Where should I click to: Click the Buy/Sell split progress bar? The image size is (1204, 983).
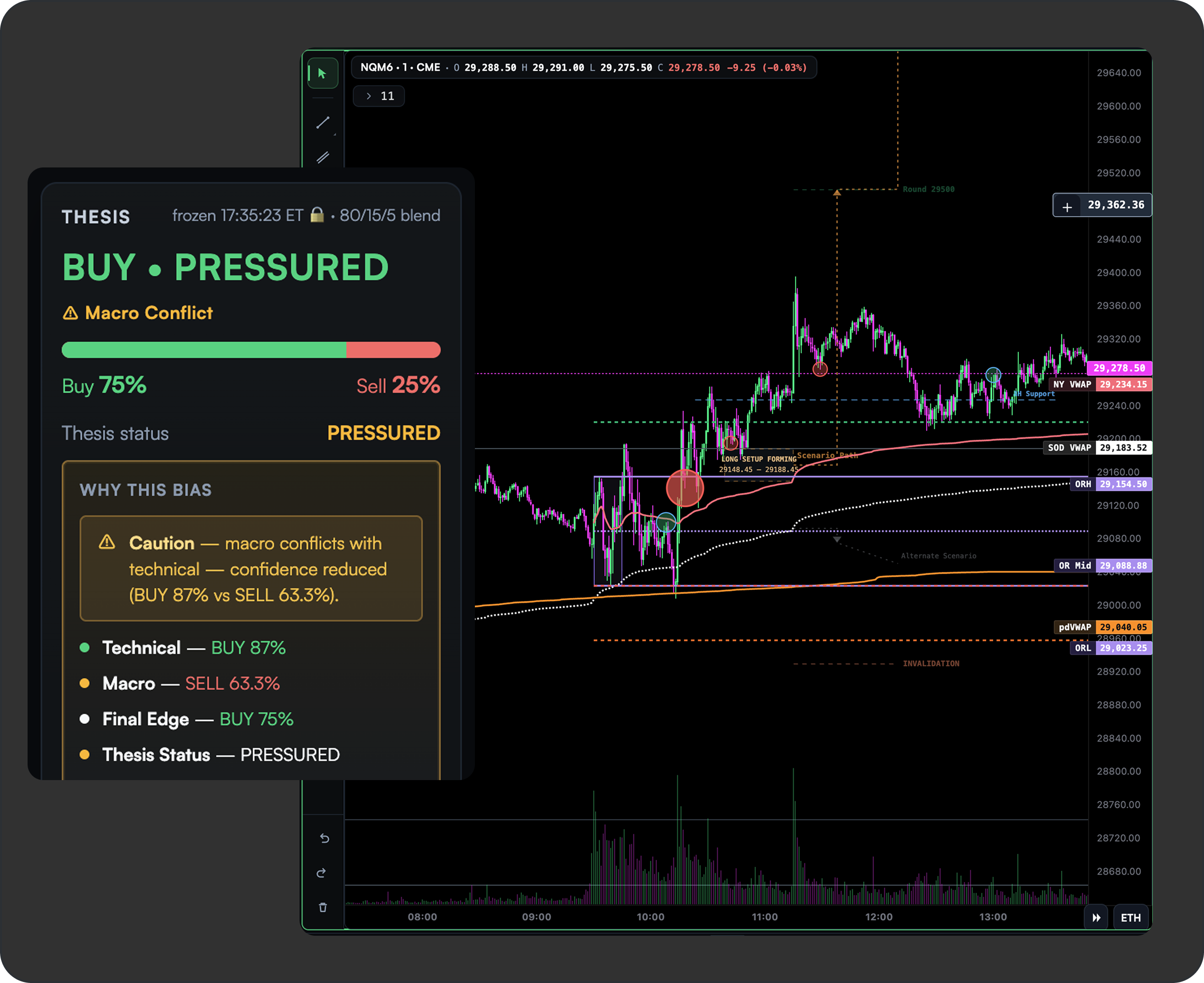coord(251,349)
